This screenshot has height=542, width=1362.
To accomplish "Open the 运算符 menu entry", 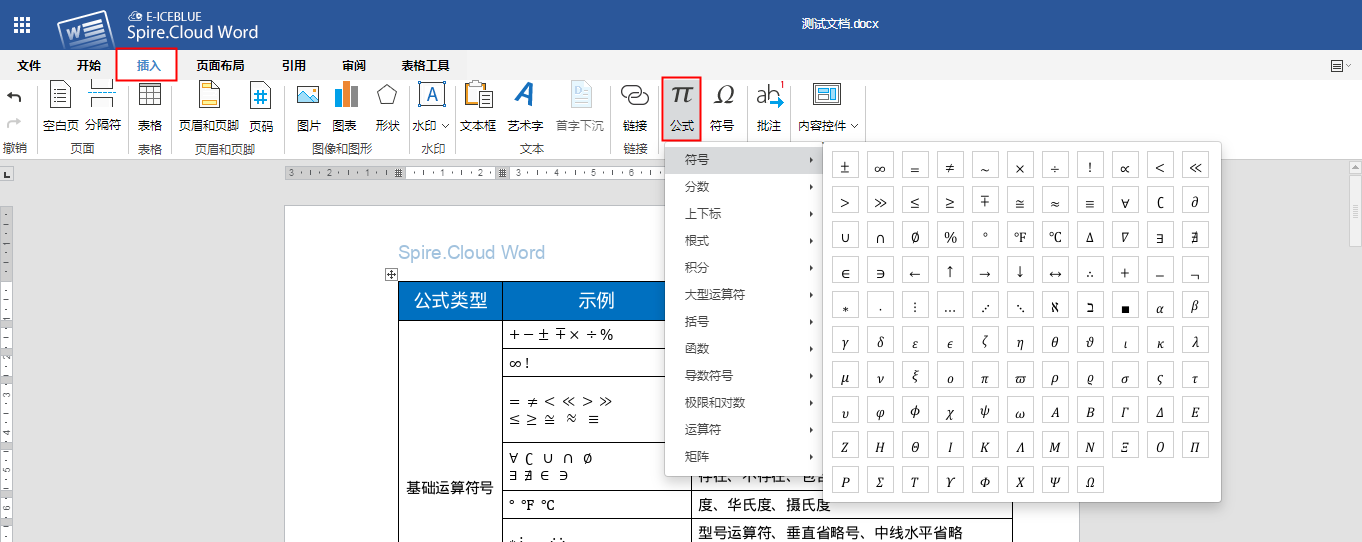I will 744,430.
